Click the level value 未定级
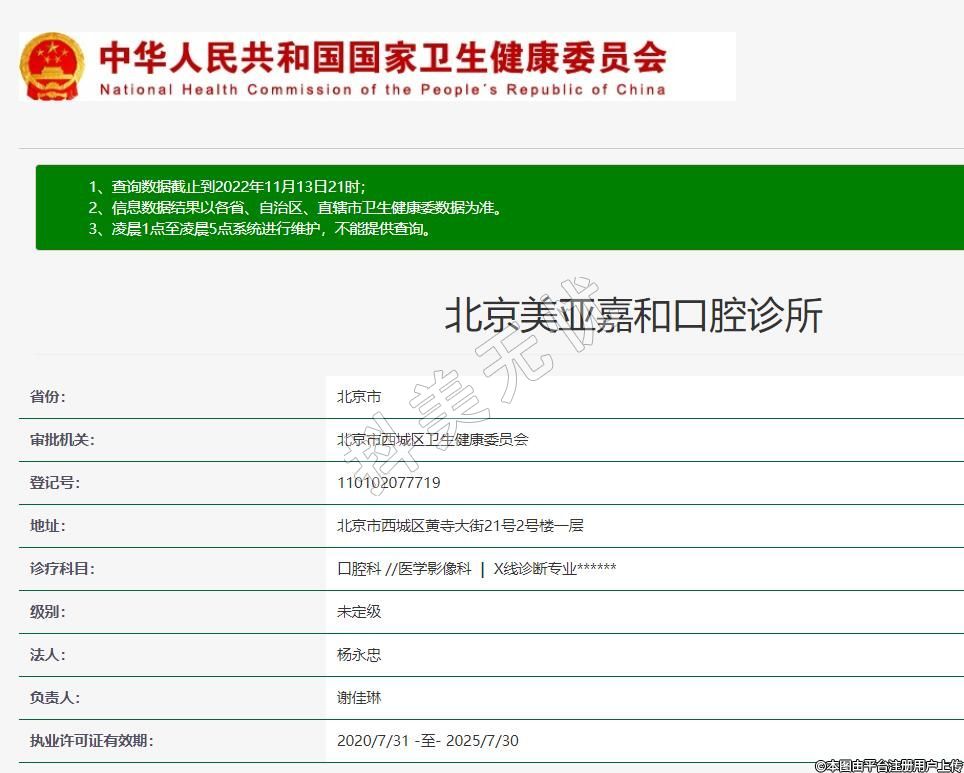Screen dimensions: 964x773 pyautogui.click(x=359, y=612)
